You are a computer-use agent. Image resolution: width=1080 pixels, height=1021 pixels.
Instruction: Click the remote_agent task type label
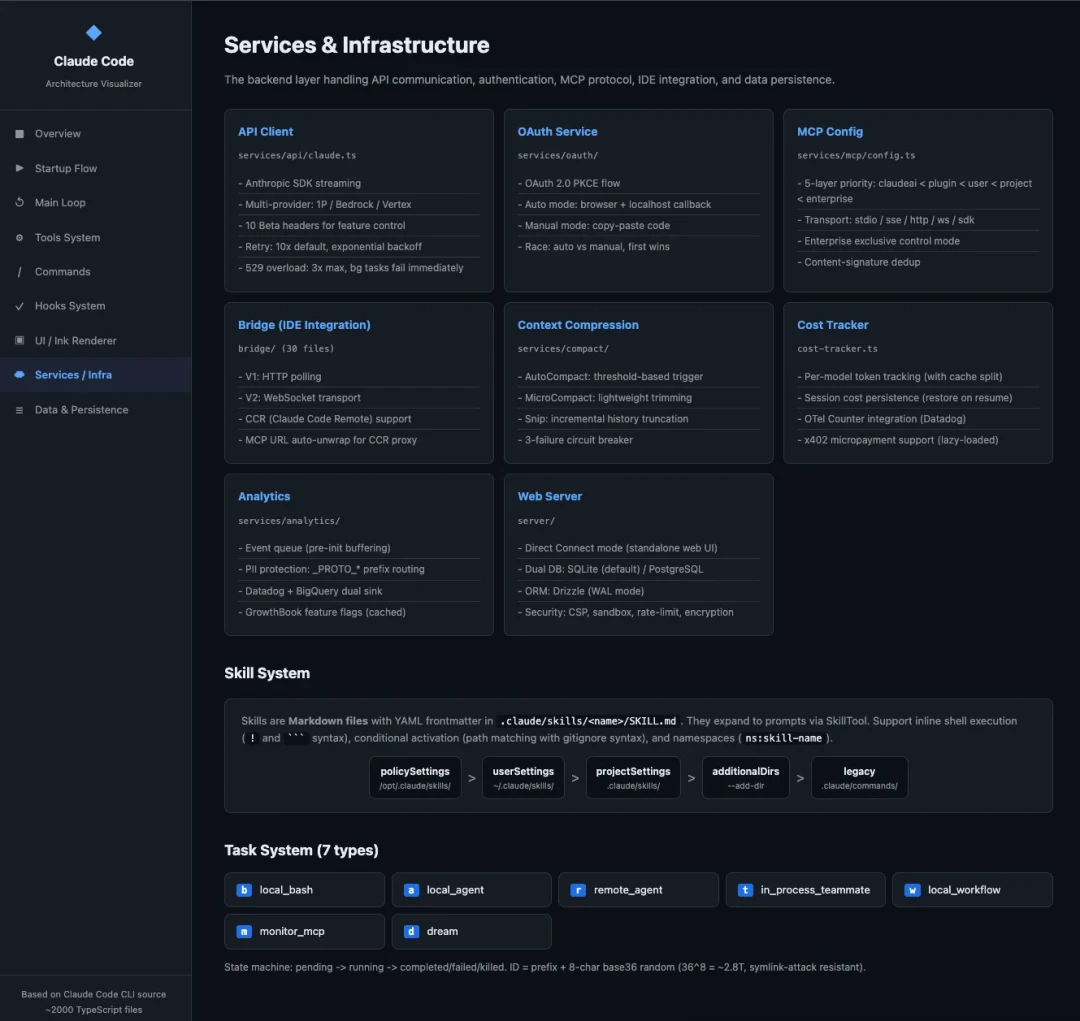(628, 890)
